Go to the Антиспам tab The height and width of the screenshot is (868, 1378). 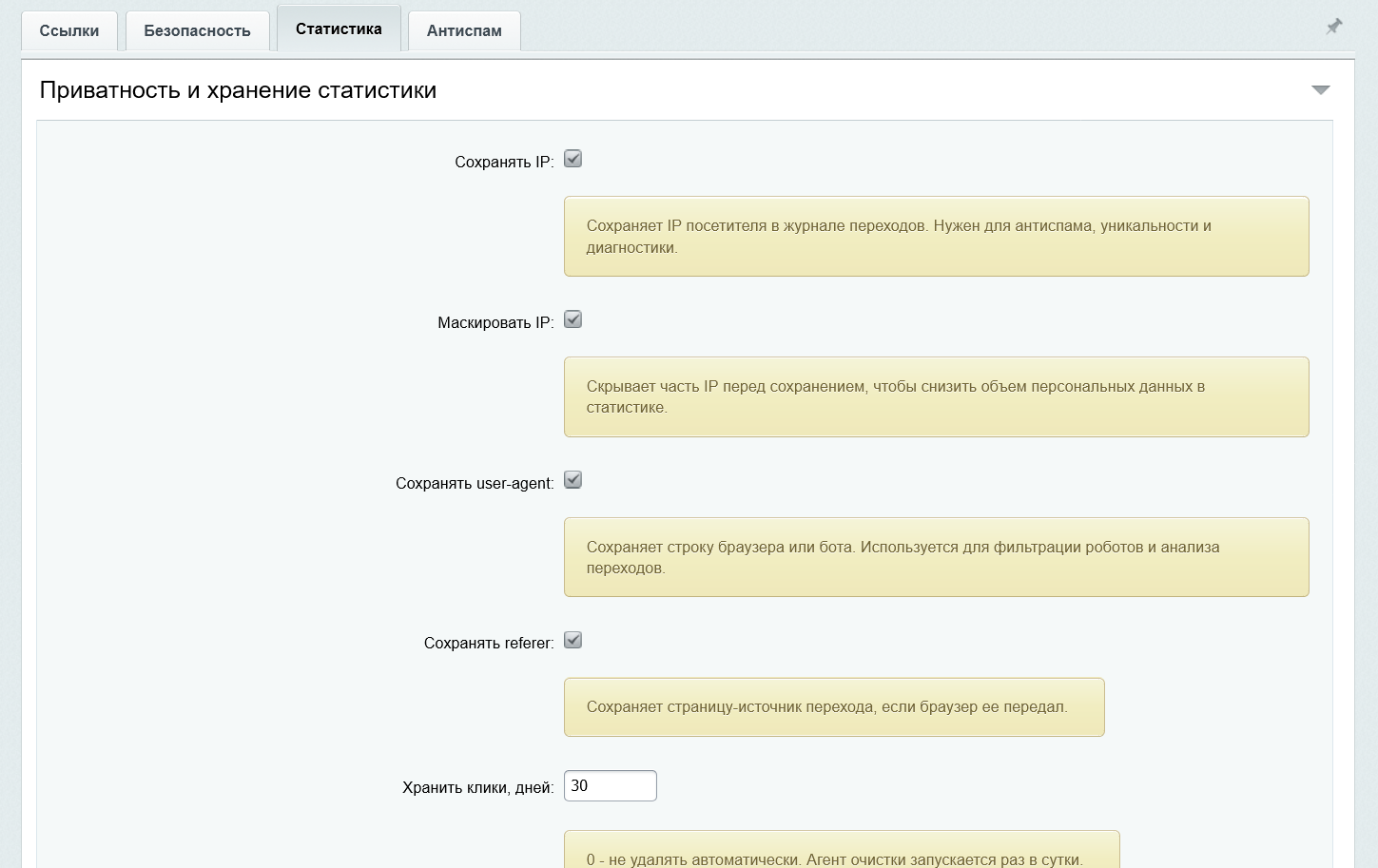[464, 30]
